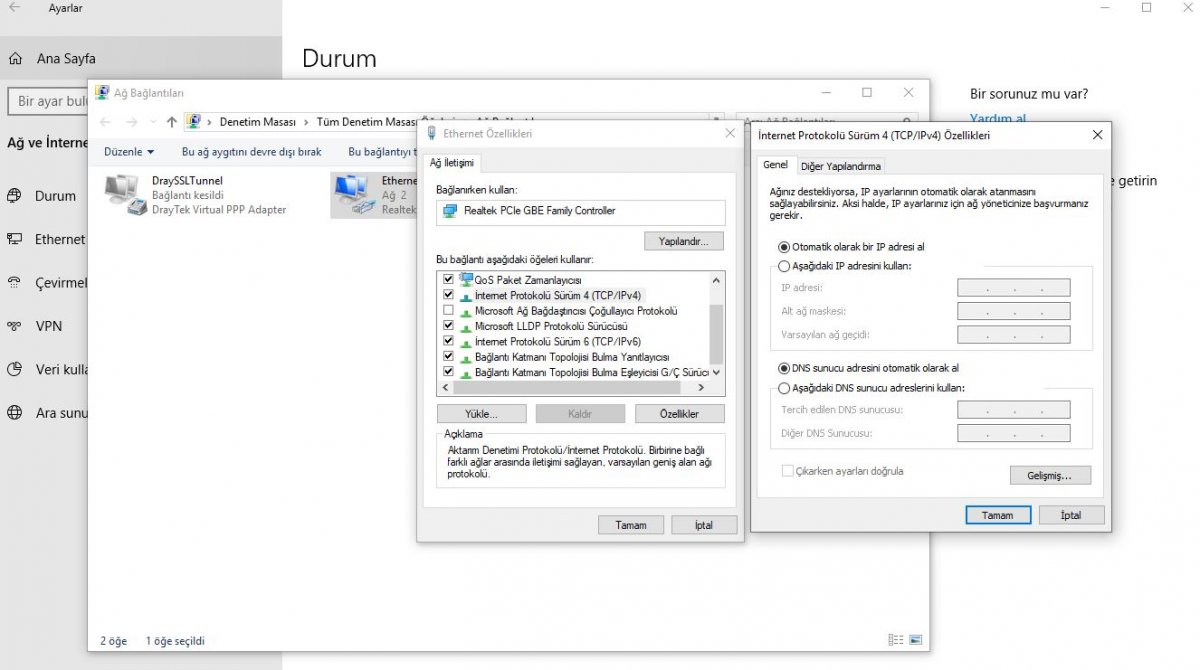Select 'Aşağıdaki DNS sunucu adreslerini kullan' option
The height and width of the screenshot is (670, 1200).
click(x=784, y=388)
